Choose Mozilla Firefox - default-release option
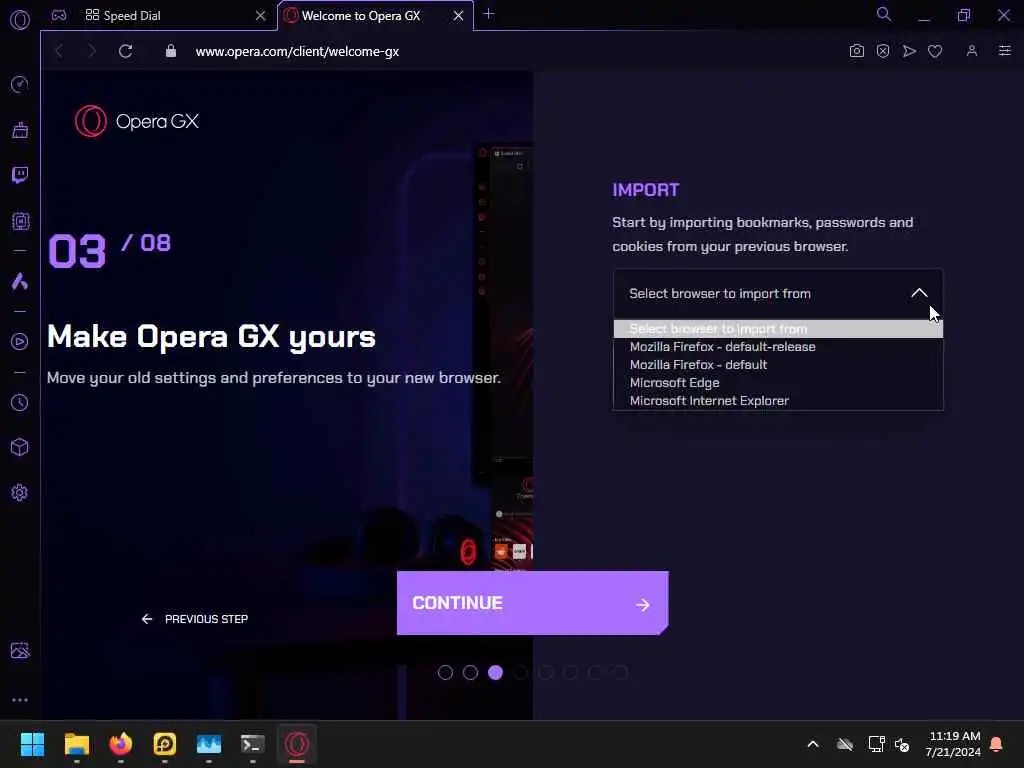The width and height of the screenshot is (1024, 768). point(778,347)
